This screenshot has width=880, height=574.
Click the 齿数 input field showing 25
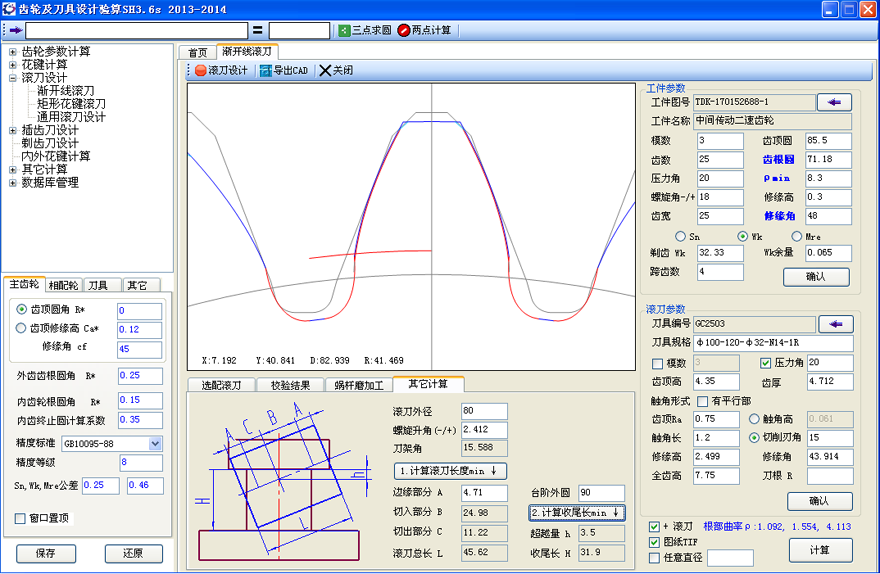point(720,160)
